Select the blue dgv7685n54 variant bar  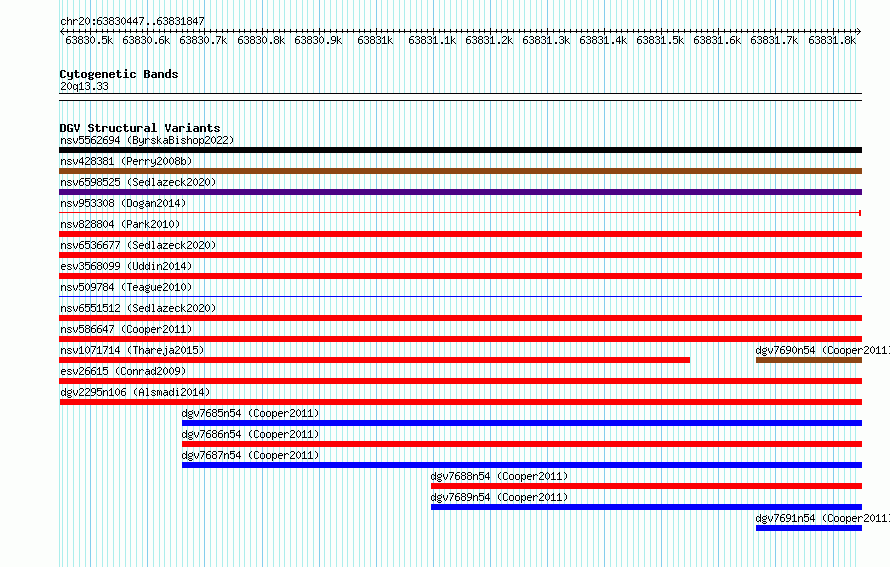522,423
